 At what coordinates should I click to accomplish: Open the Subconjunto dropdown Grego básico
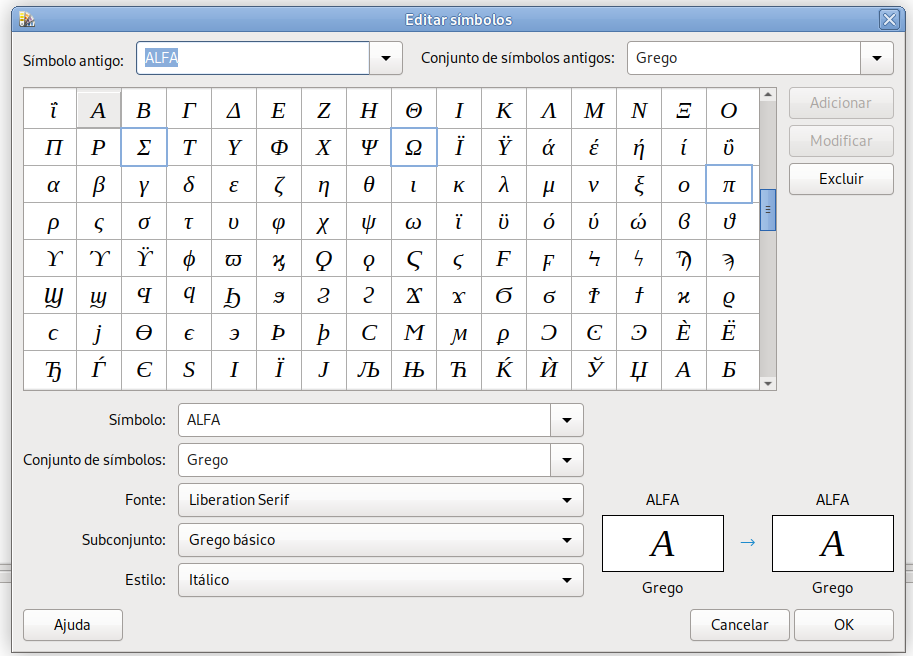click(x=381, y=540)
